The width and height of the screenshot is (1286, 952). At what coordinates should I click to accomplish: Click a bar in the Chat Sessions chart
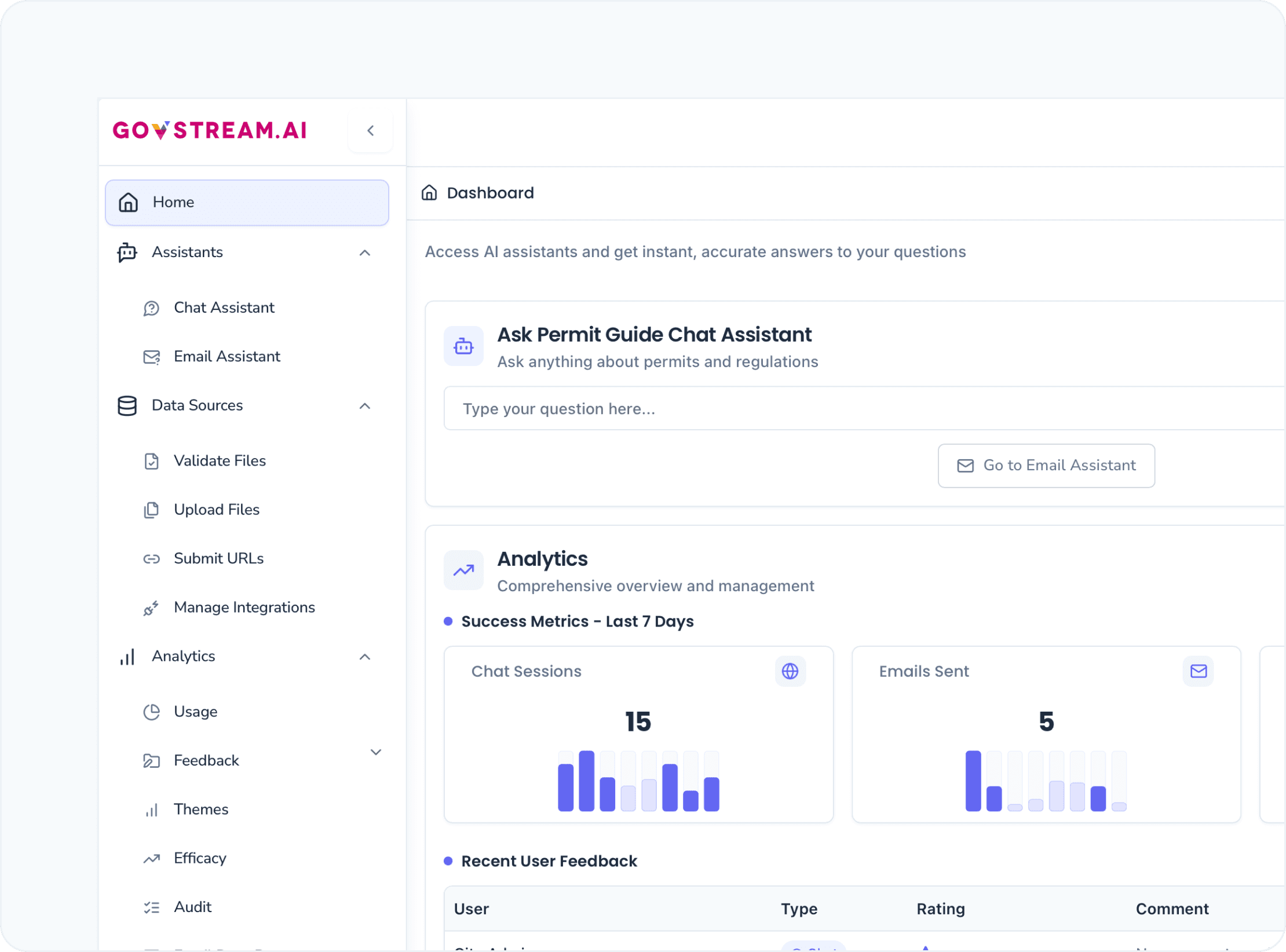586,781
